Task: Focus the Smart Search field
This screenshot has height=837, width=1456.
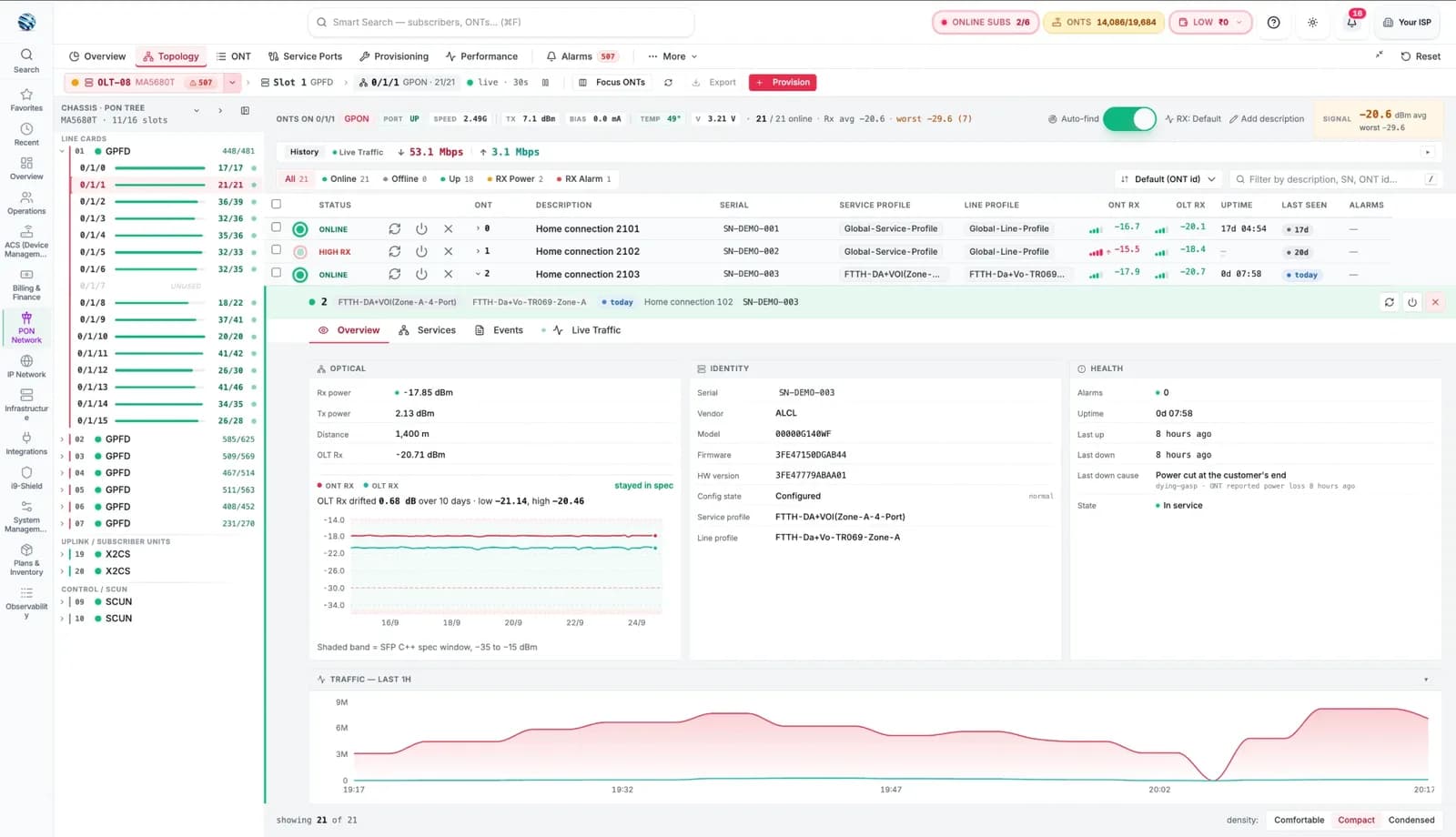Action: (500, 22)
